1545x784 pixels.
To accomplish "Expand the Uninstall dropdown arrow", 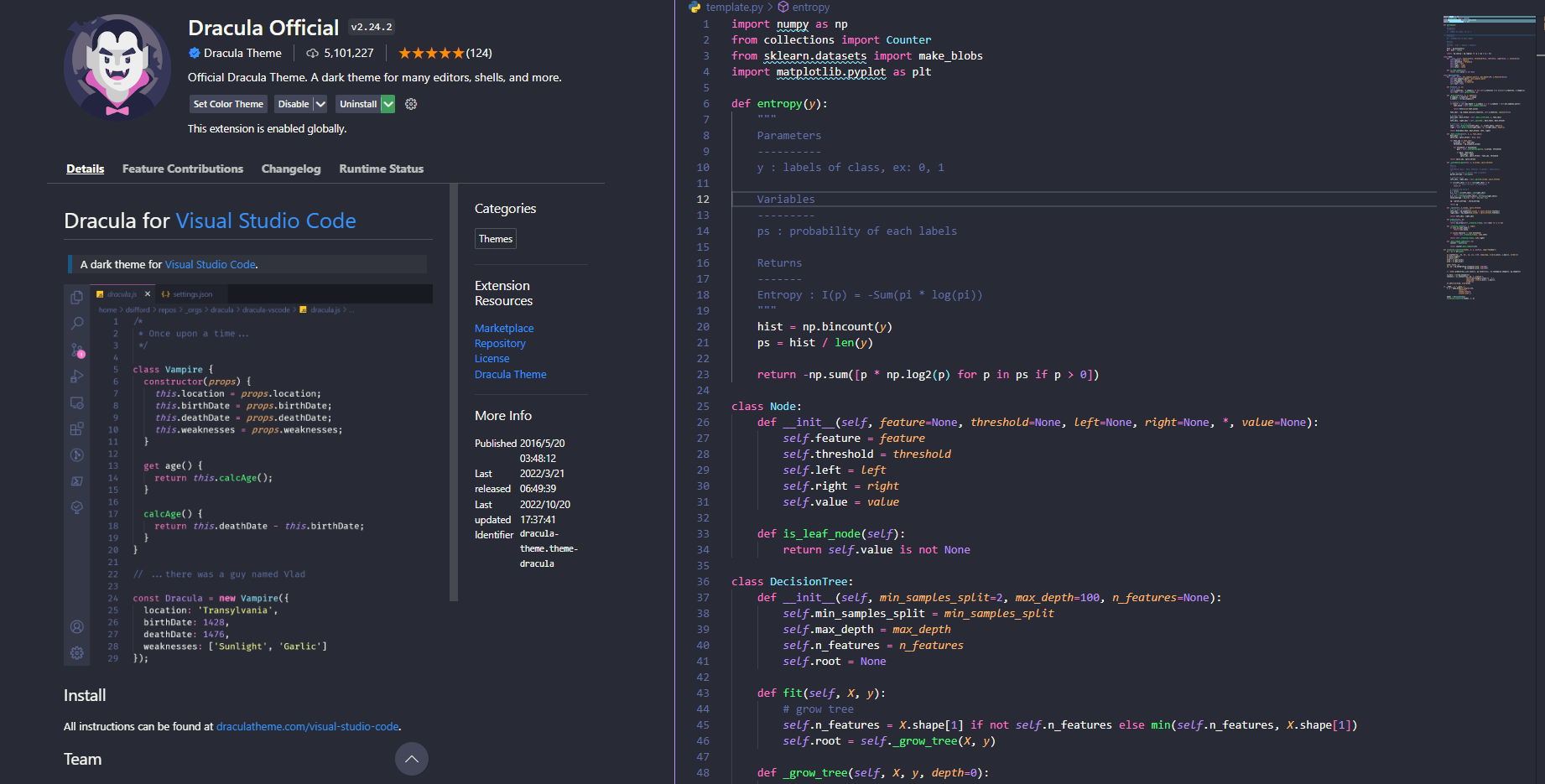I will click(x=388, y=104).
